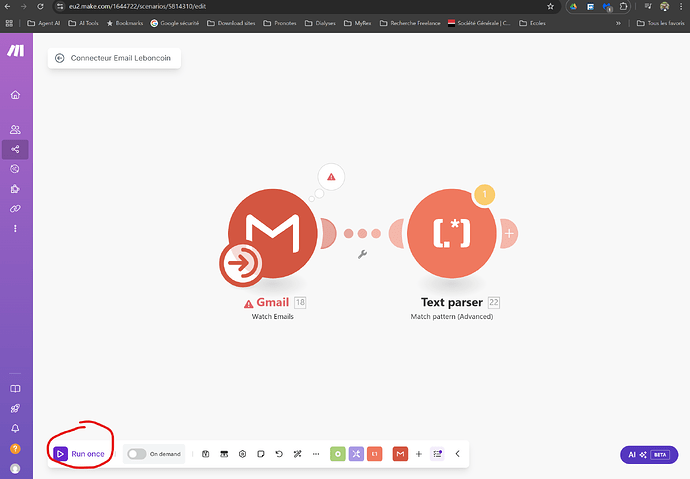690x479 pixels.
Task: Add a favorite with the plus icon in toolbar
Action: point(419,454)
